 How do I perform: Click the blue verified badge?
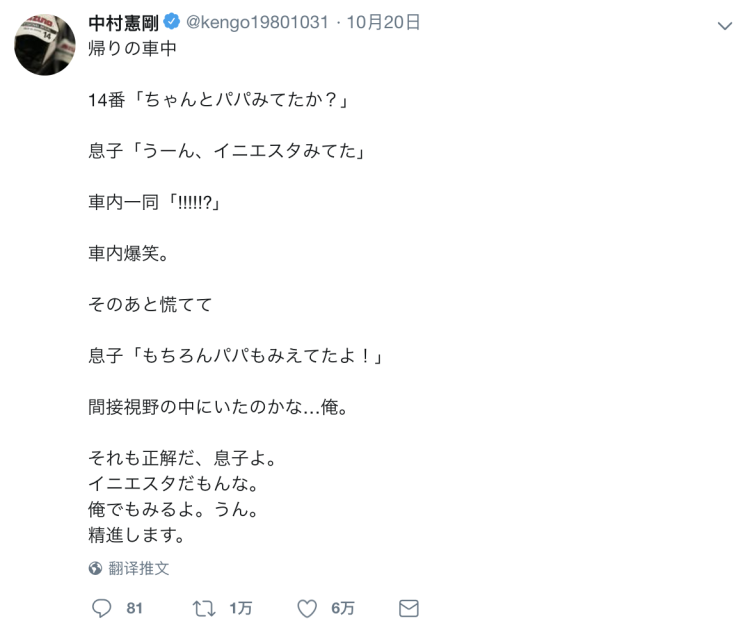(x=172, y=22)
